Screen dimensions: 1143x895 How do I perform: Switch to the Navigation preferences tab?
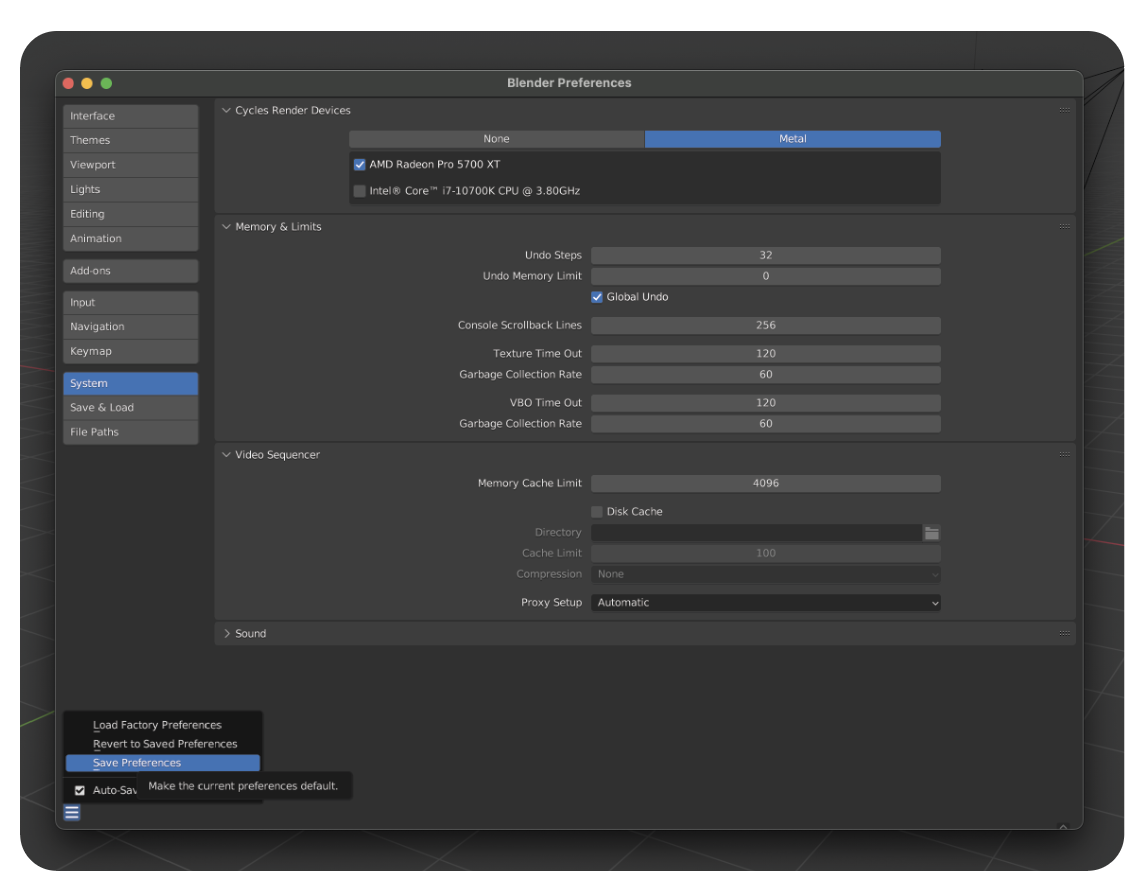[130, 327]
